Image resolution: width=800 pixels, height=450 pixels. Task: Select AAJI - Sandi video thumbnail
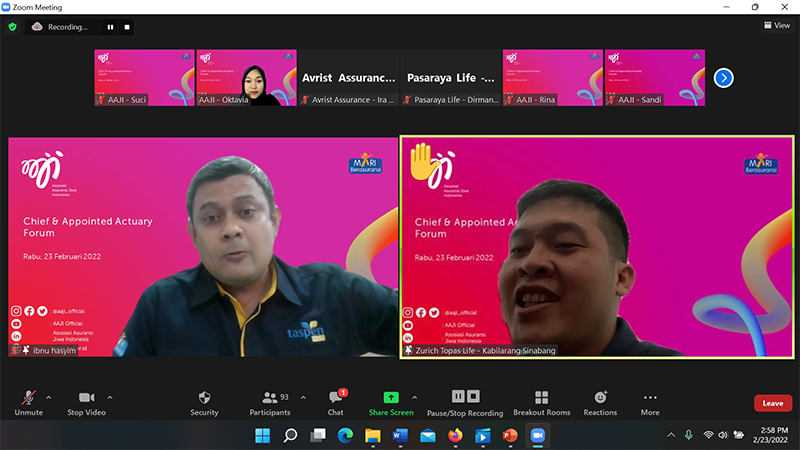[655, 78]
